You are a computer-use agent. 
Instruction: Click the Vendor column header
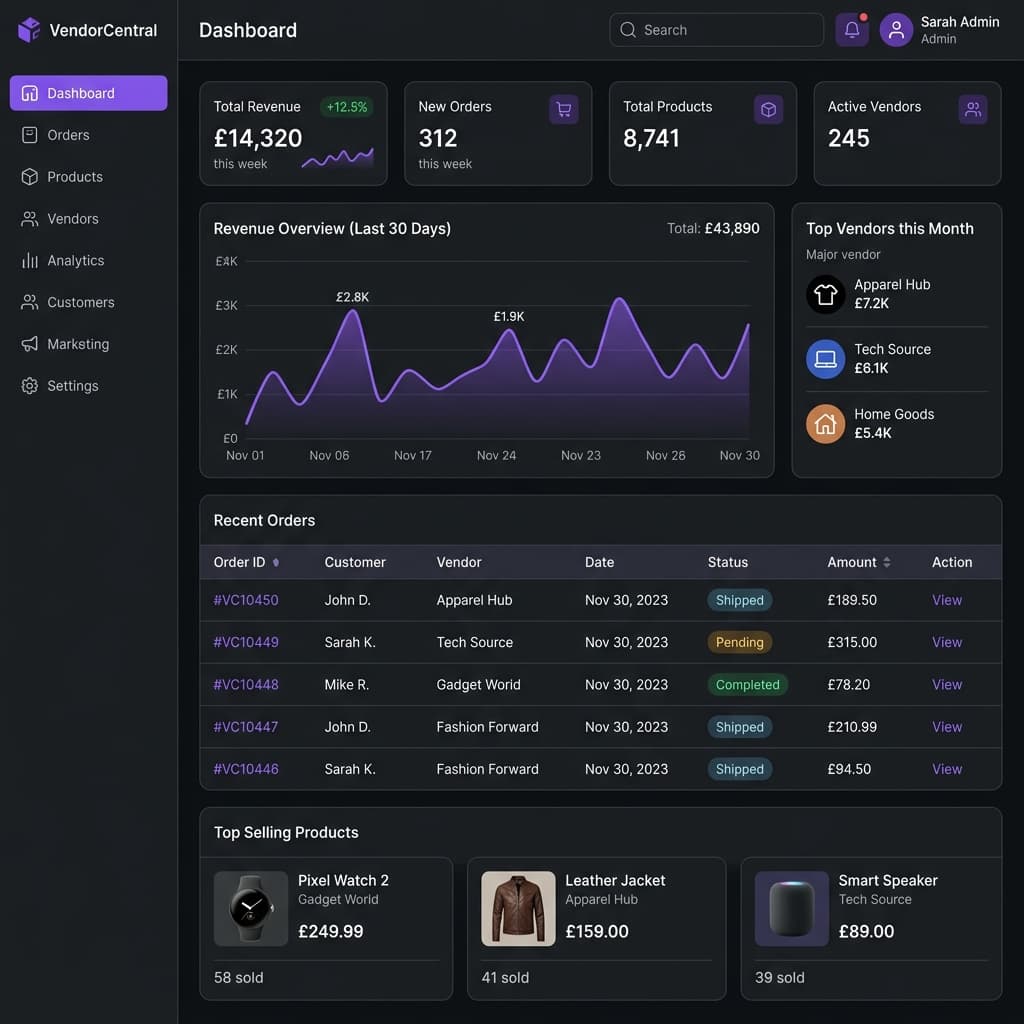(x=459, y=562)
